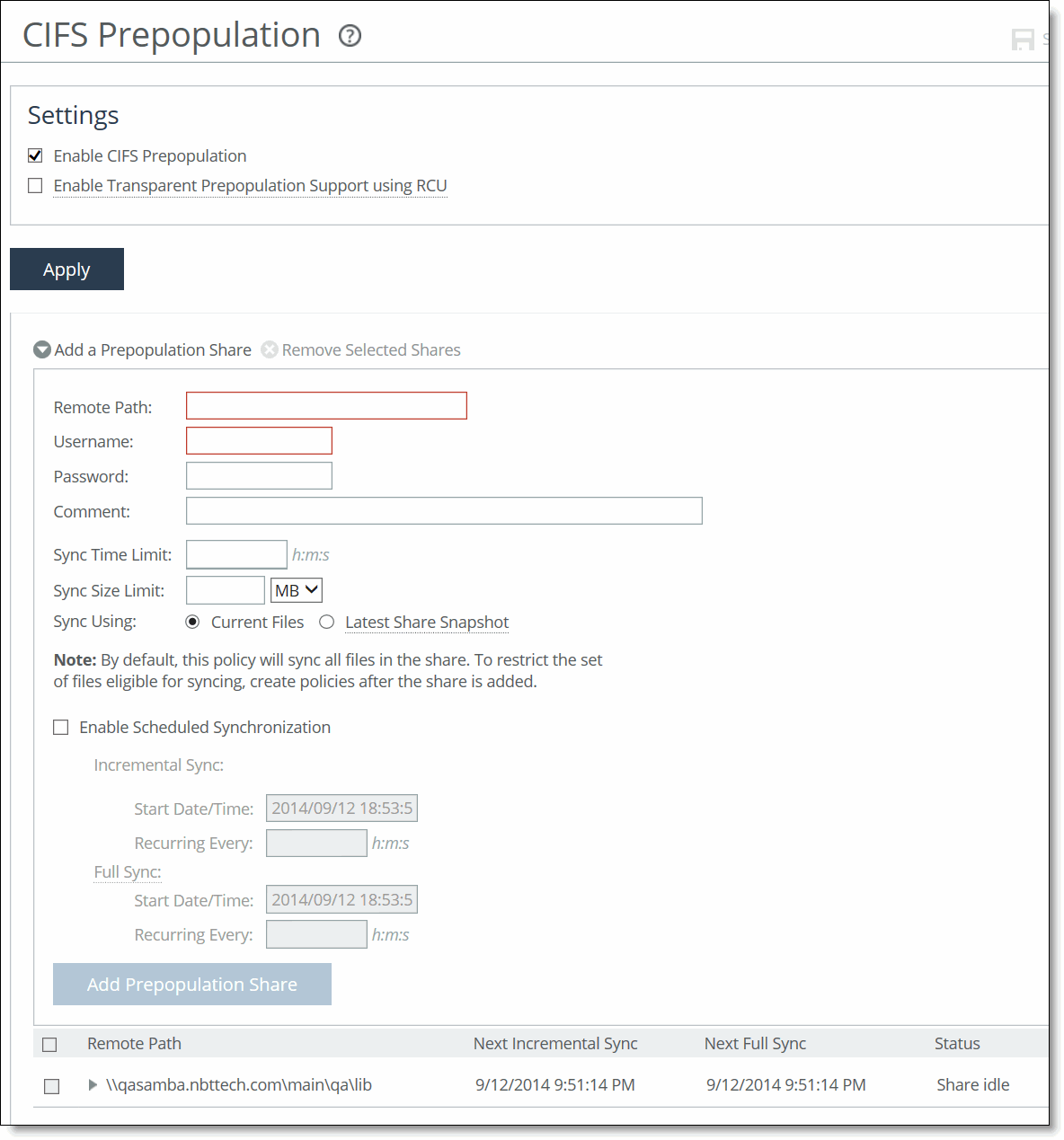Open the Incremental Sync Start Date/Time picker
This screenshot has height=1140, width=1064.
(x=341, y=808)
